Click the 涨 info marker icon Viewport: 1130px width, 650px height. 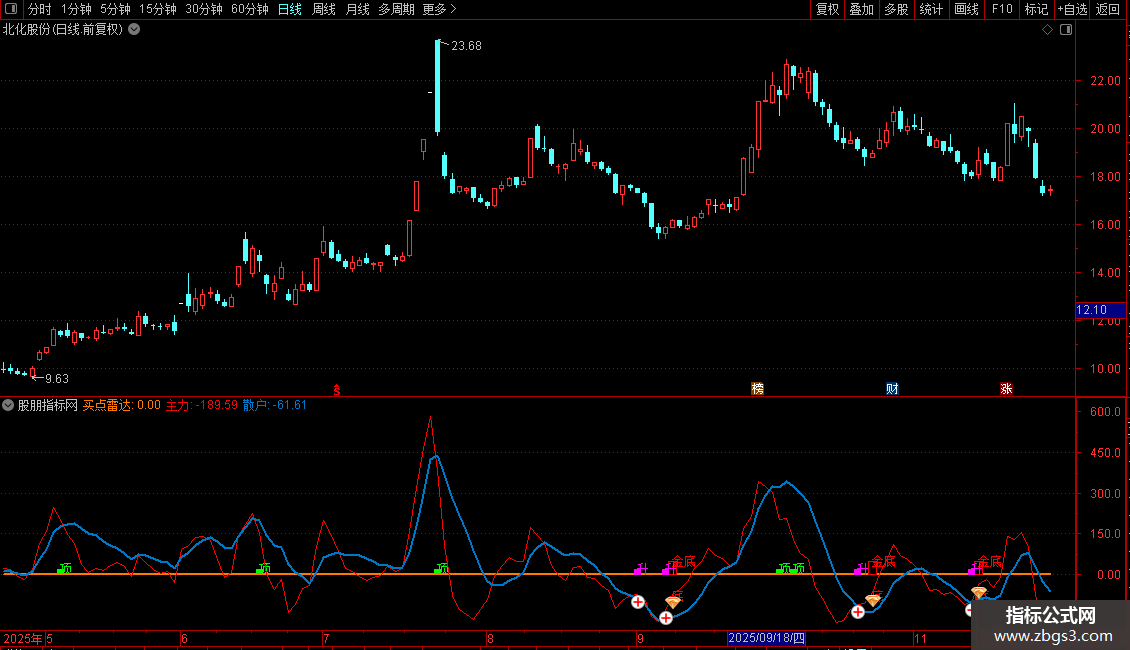[x=1006, y=388]
